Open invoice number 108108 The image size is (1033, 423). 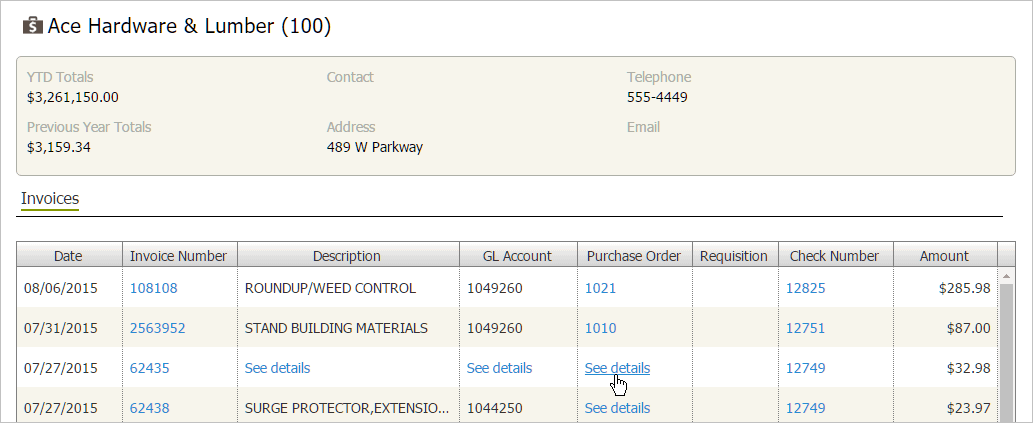click(154, 288)
